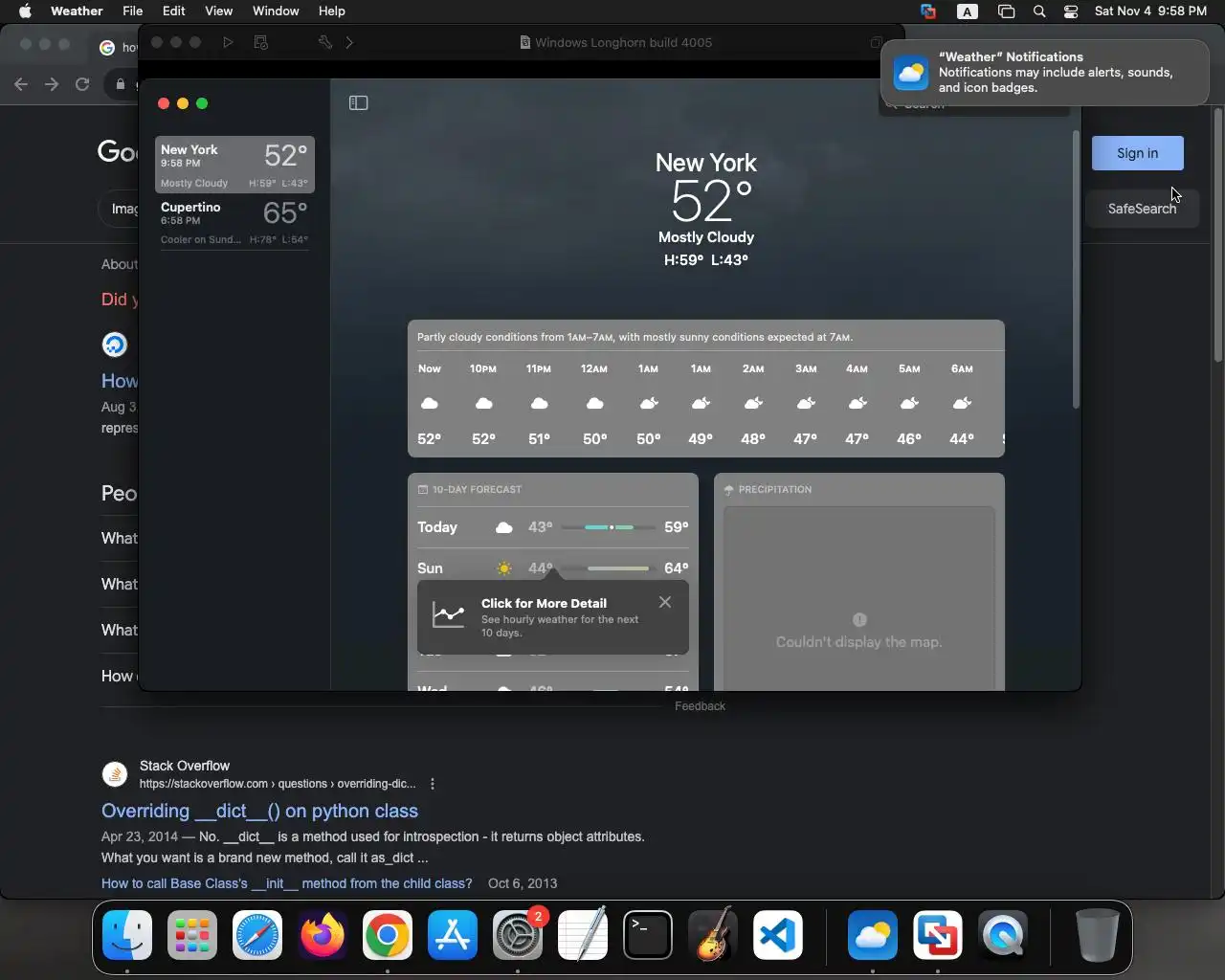The image size is (1225, 980).
Task: Click Today's temperature range bar
Action: (x=611, y=527)
